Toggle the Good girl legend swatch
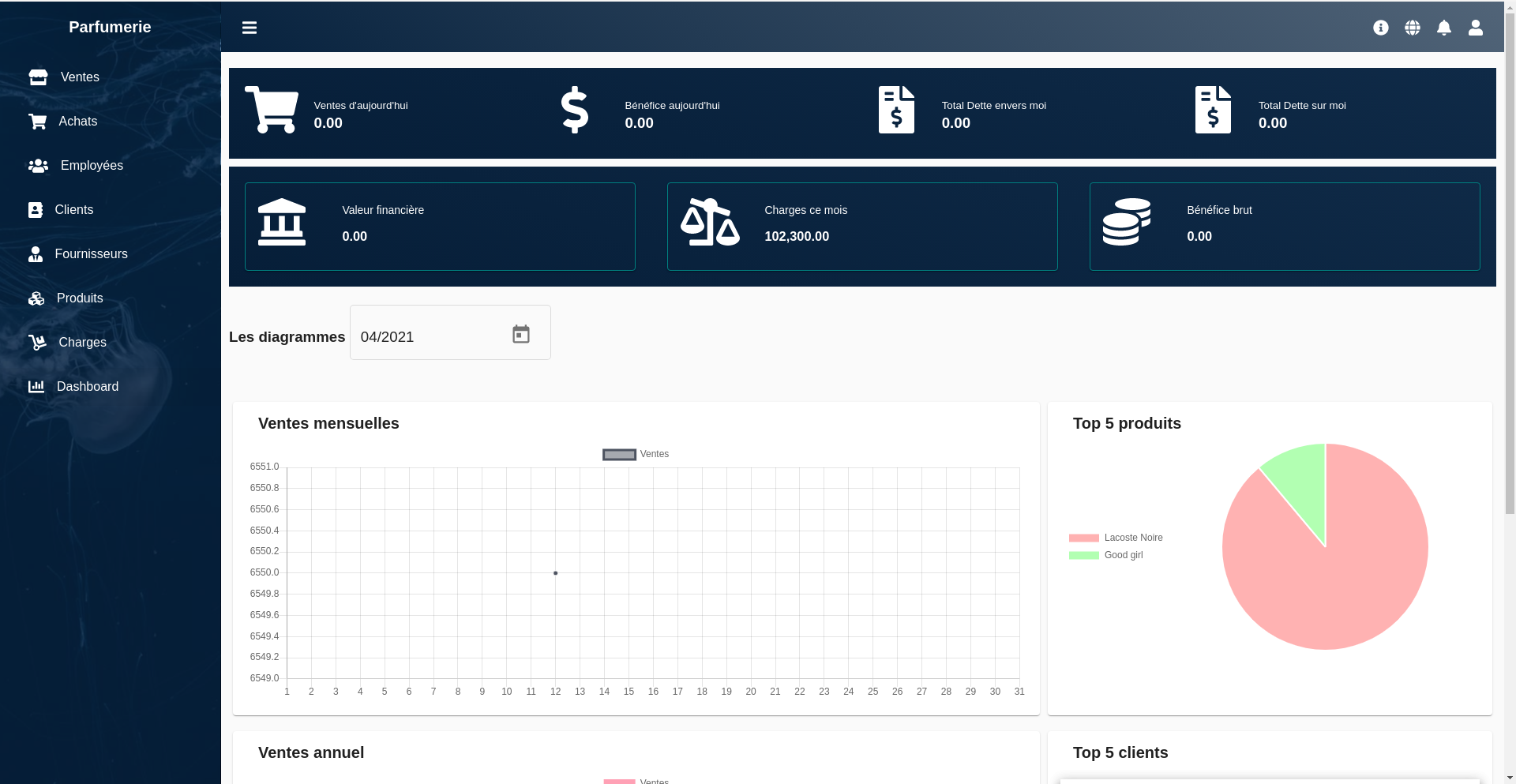 tap(1084, 555)
